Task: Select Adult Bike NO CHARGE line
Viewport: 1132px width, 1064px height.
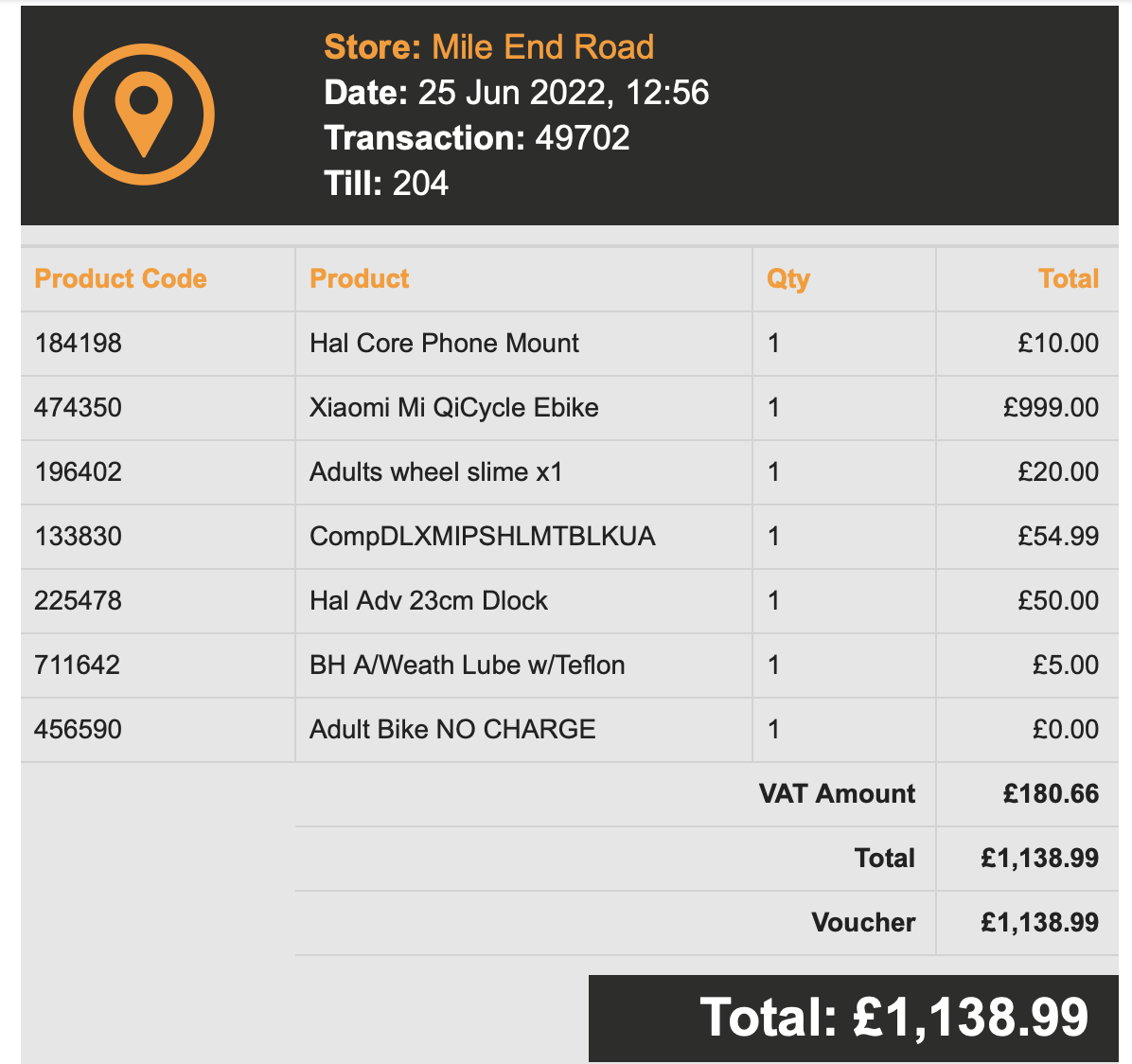Action: coord(452,730)
